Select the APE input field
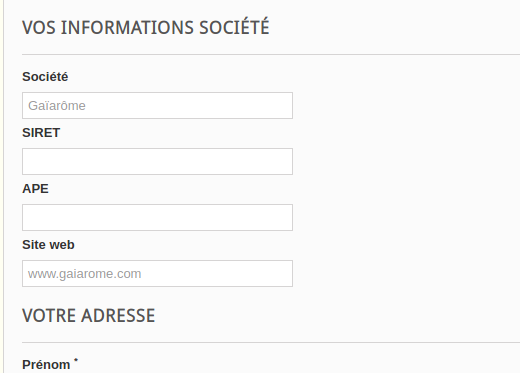Screen dimensions: 520x373 point(157,217)
